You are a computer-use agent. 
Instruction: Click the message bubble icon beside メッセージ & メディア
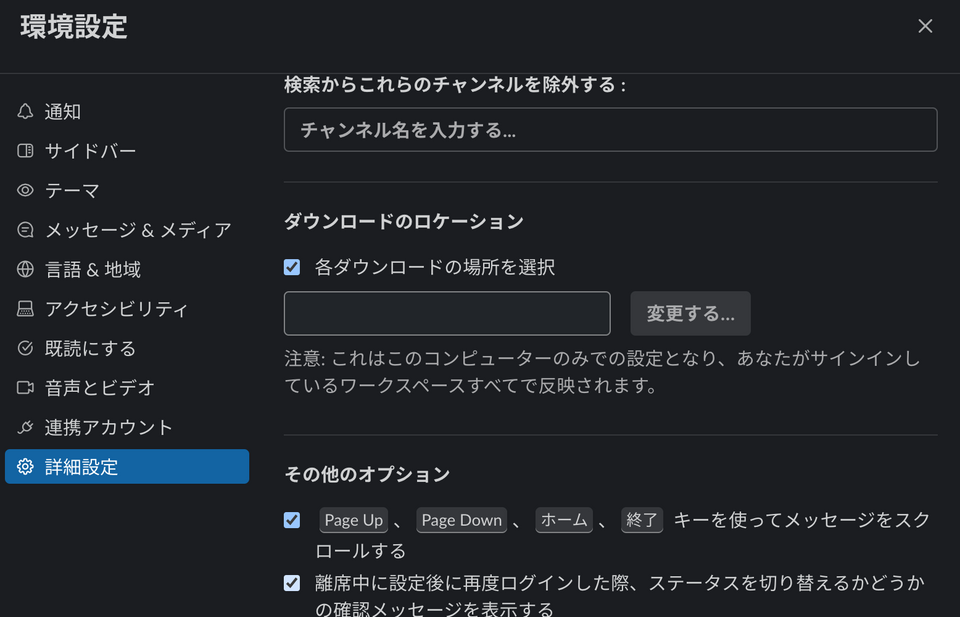pos(25,230)
